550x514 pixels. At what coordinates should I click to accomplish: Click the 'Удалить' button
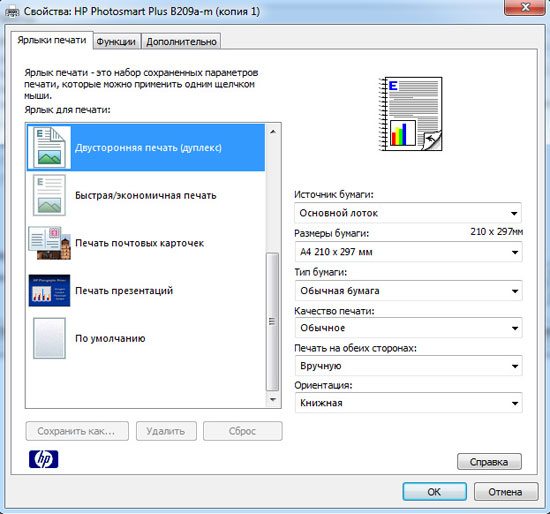pyautogui.click(x=166, y=431)
